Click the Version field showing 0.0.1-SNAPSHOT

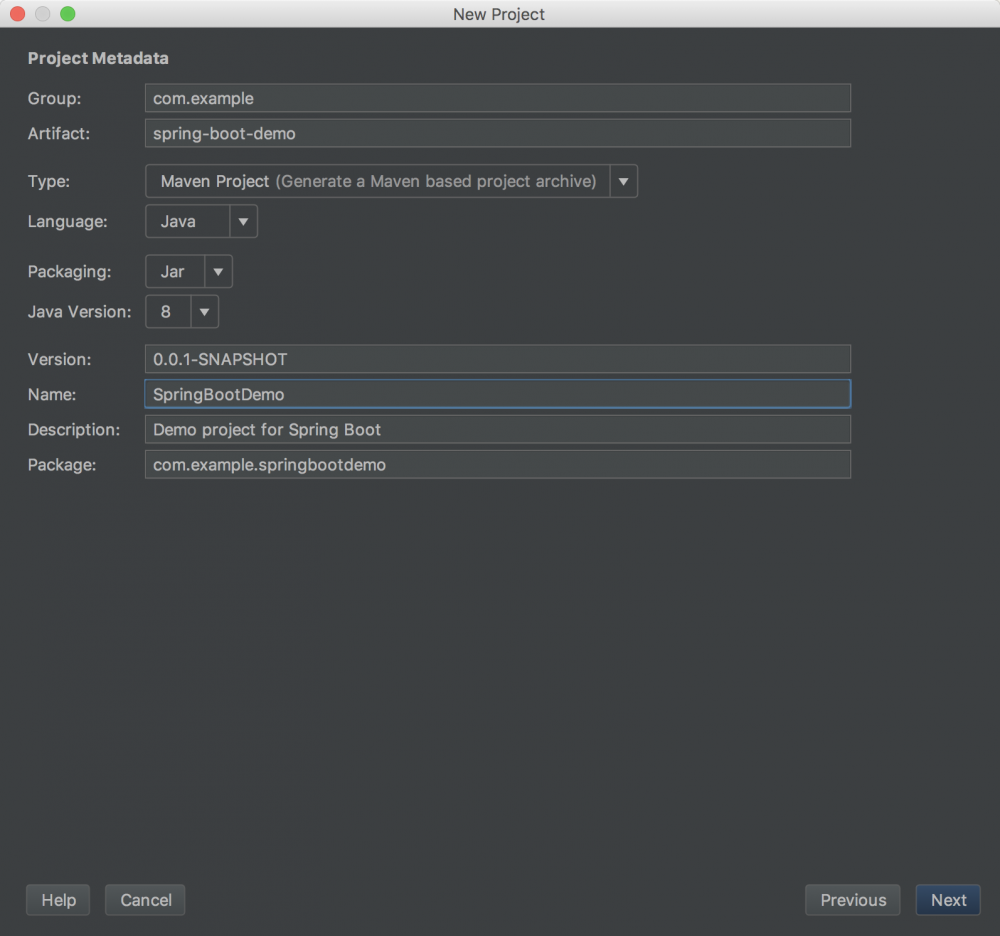(497, 359)
